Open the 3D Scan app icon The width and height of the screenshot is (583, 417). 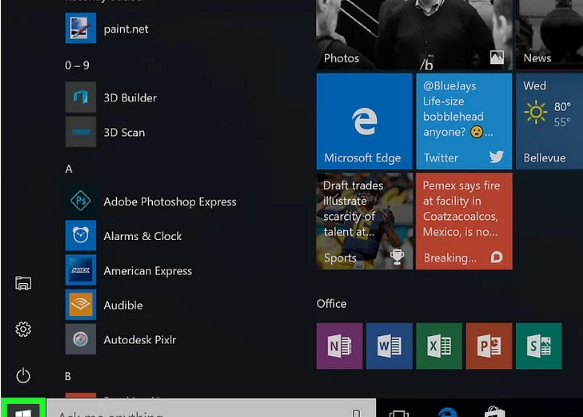[81, 132]
